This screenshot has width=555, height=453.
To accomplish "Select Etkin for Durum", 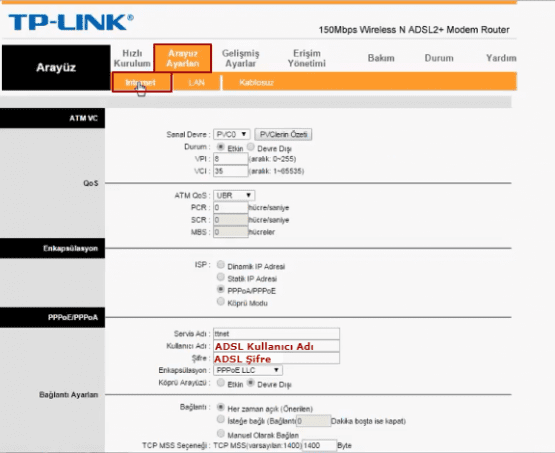I will tap(221, 147).
